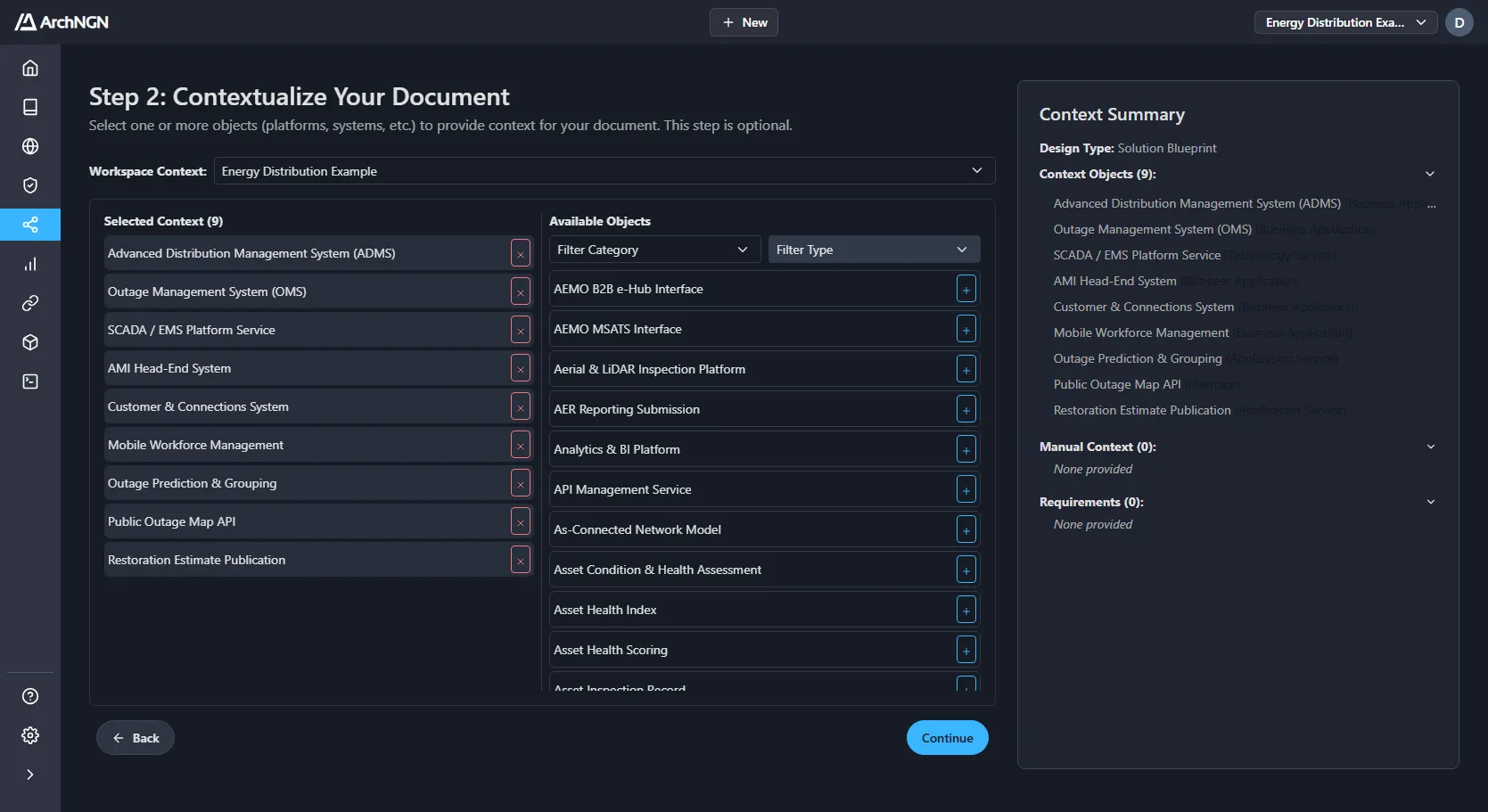
Task: Open the Filter Type dropdown
Action: tap(874, 250)
